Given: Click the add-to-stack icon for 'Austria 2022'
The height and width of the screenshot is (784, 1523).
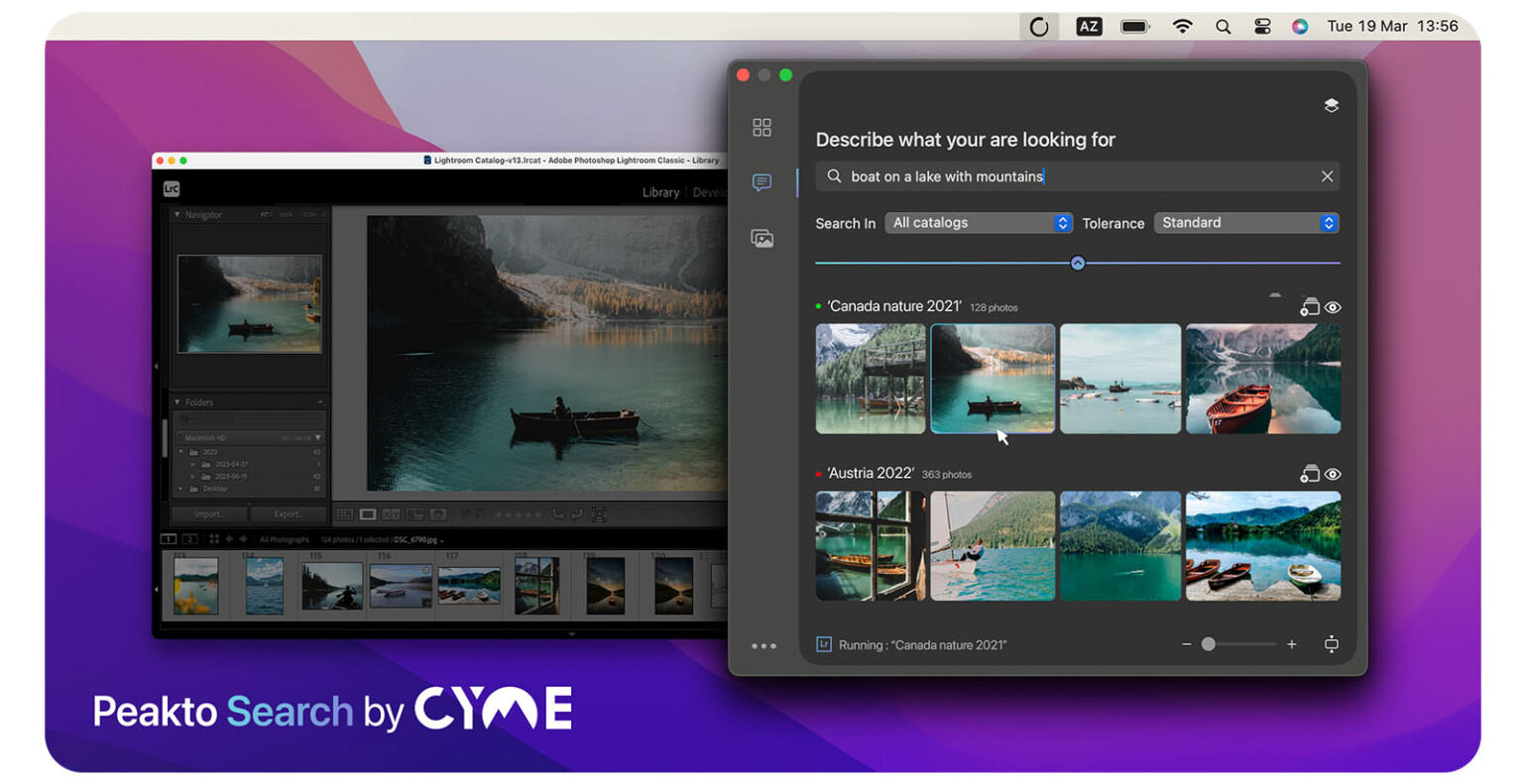Looking at the screenshot, I should (x=1309, y=475).
